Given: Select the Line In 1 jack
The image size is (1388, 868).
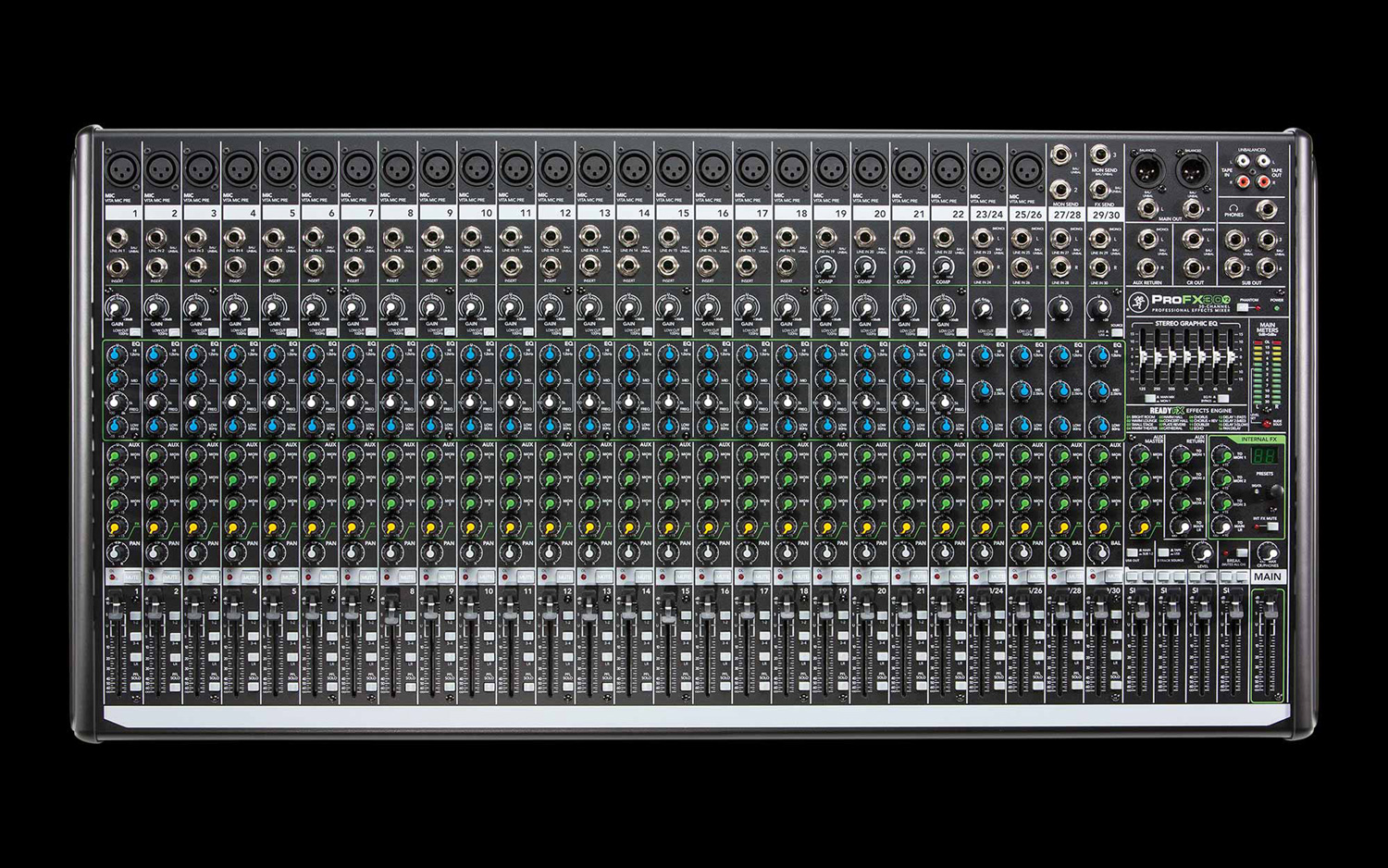Looking at the screenshot, I should tap(118, 240).
